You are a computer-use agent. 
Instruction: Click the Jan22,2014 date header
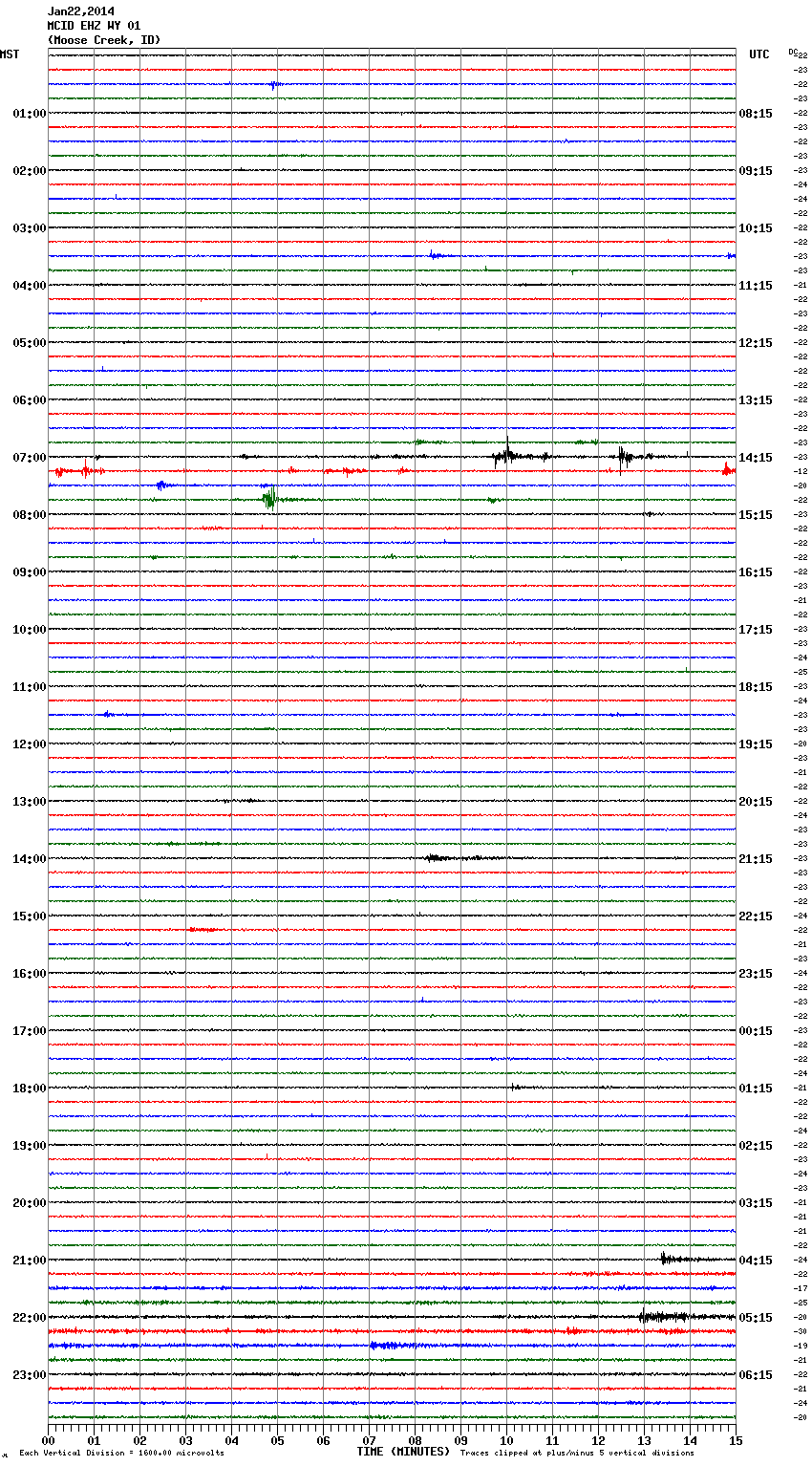point(81,11)
